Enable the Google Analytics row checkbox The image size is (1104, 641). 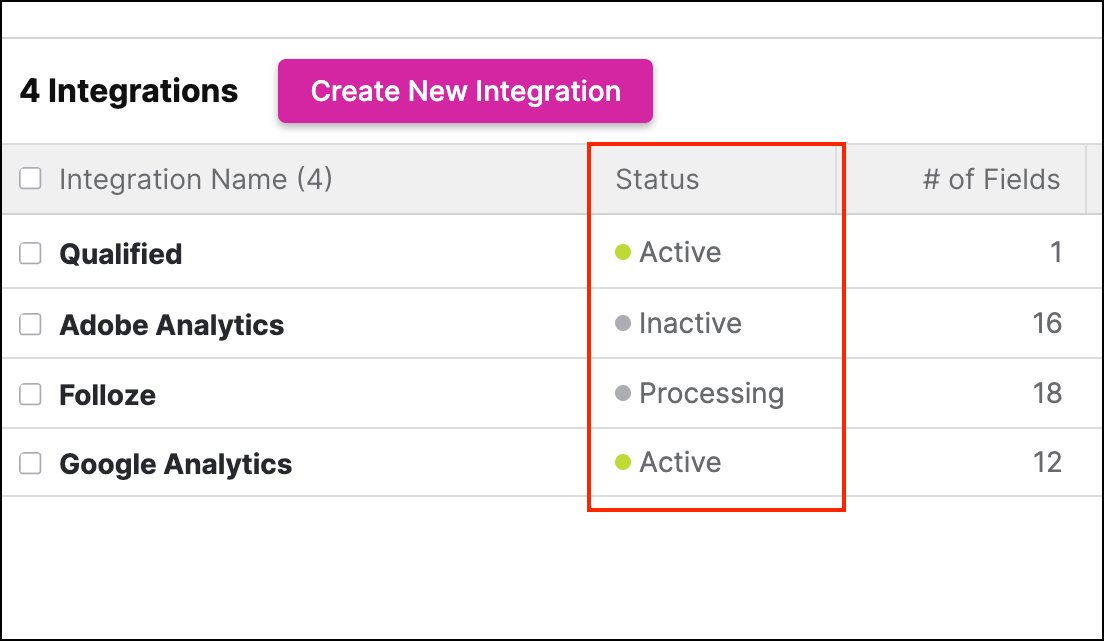[31, 464]
